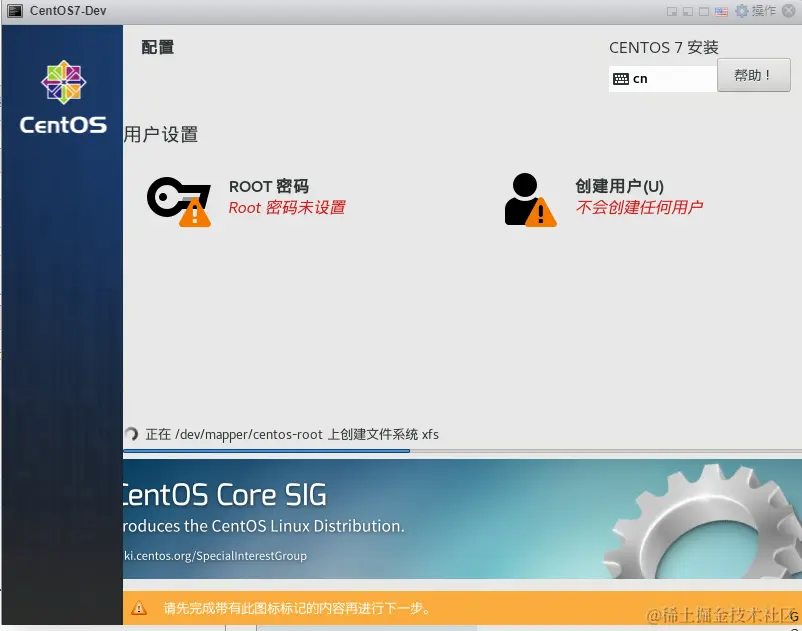Click the cn keyboard layout field
This screenshot has height=631, width=802.
(x=662, y=79)
